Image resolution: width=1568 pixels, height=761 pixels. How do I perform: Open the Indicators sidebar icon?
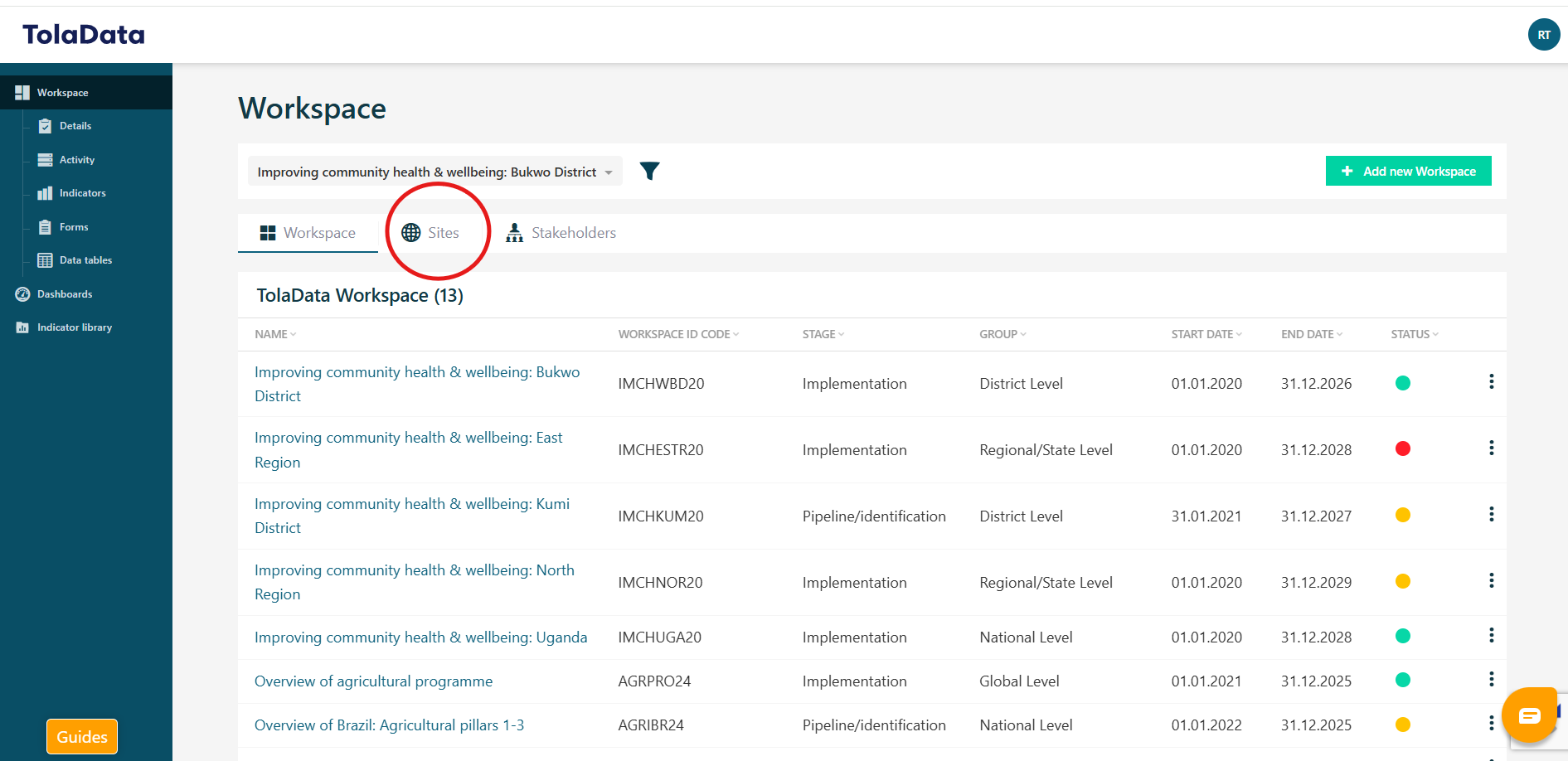[x=46, y=193]
